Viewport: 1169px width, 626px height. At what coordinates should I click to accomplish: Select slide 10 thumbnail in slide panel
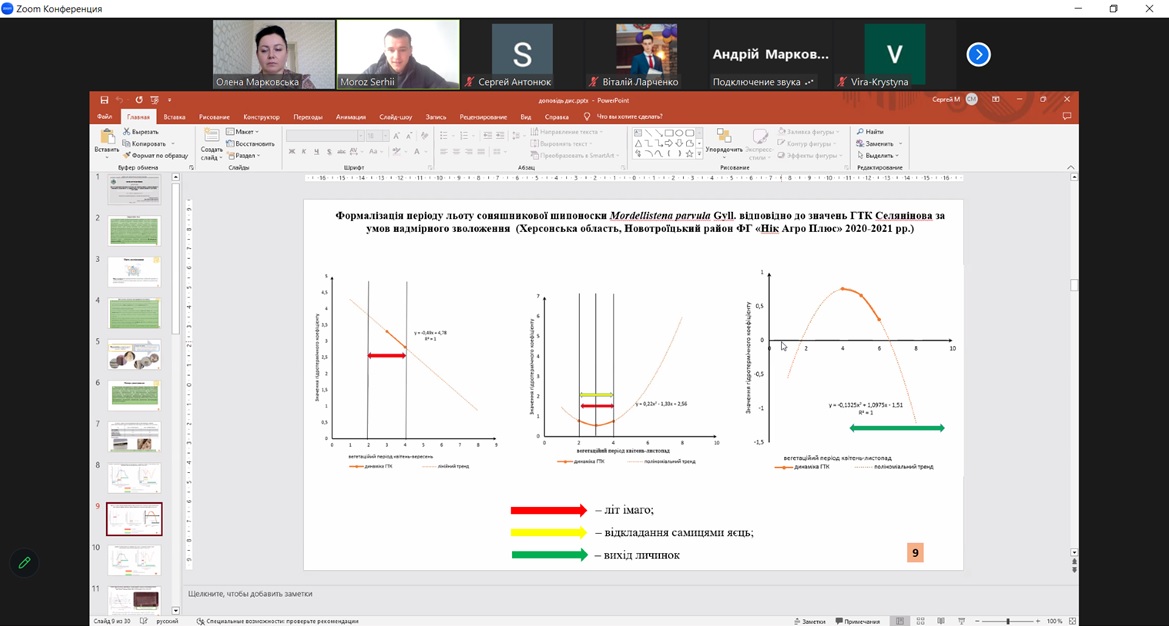(134, 560)
